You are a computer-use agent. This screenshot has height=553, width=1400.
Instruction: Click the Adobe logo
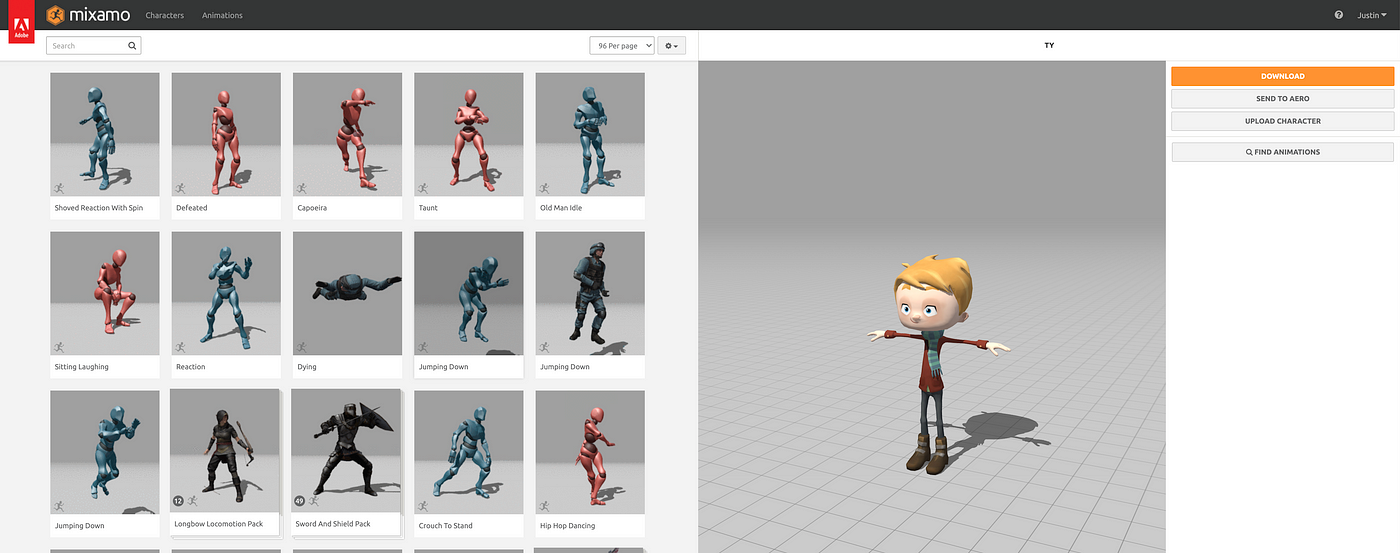(x=21, y=22)
